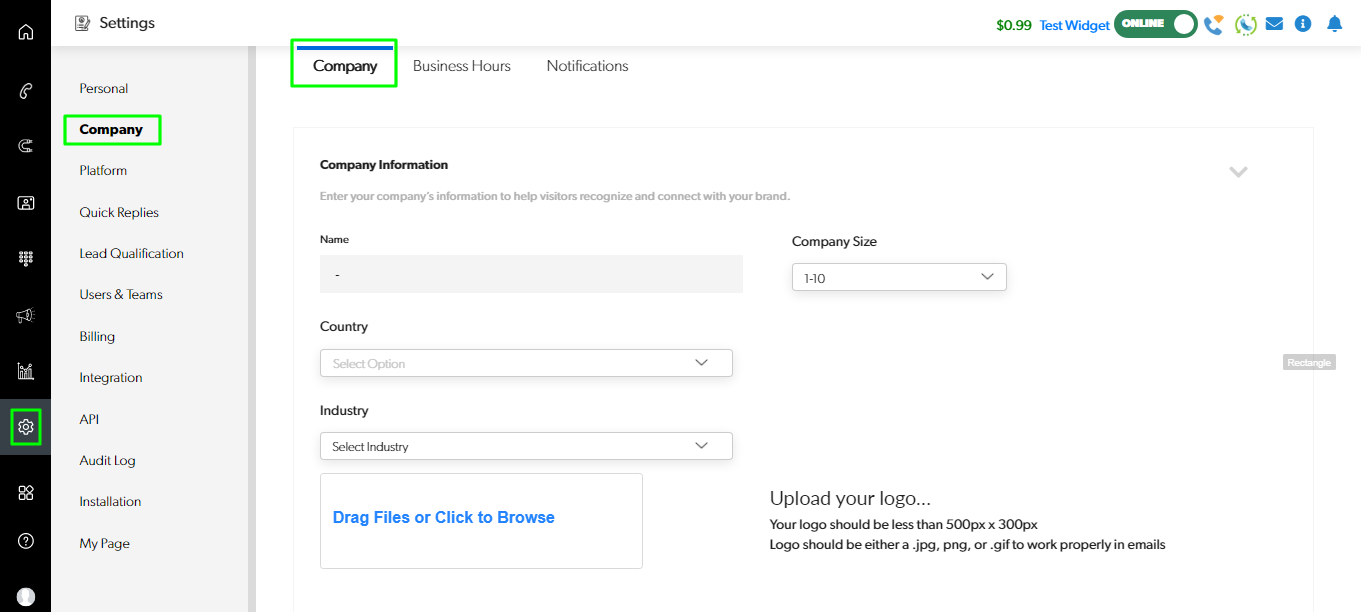The height and width of the screenshot is (612, 1361).
Task: Switch to the Business Hours tab
Action: point(461,66)
